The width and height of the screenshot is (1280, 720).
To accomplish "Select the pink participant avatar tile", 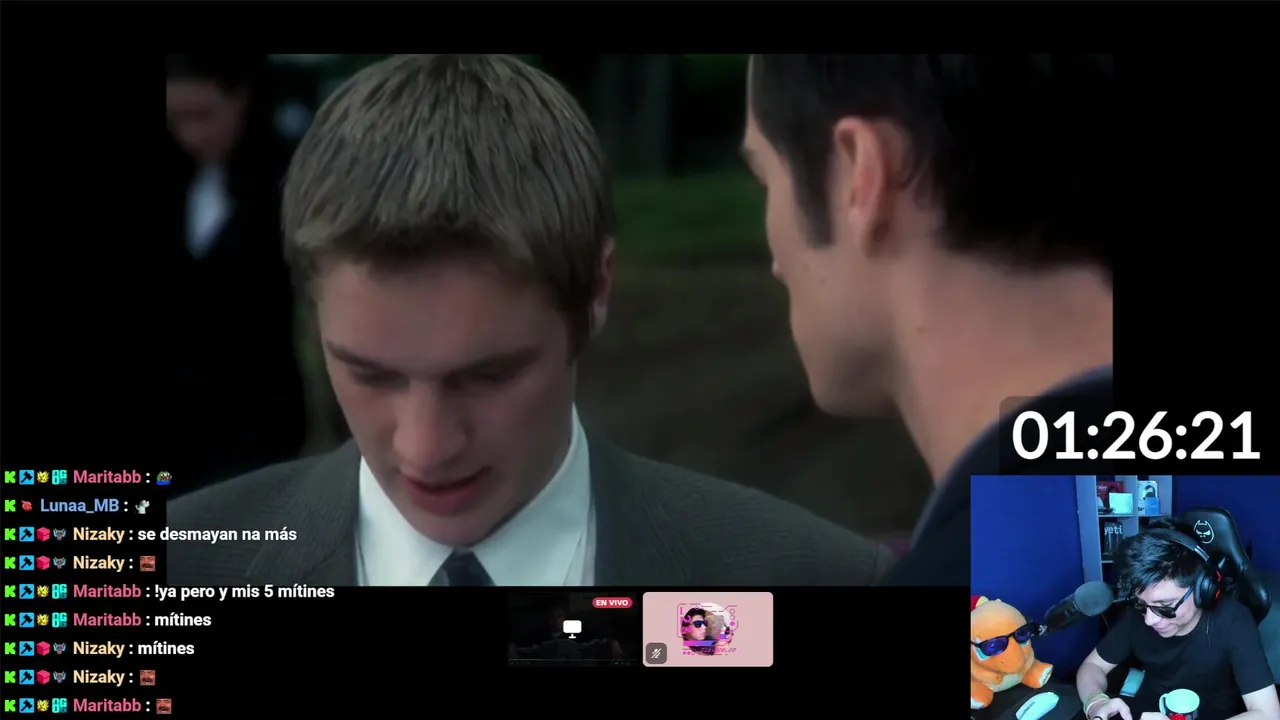I will (708, 629).
